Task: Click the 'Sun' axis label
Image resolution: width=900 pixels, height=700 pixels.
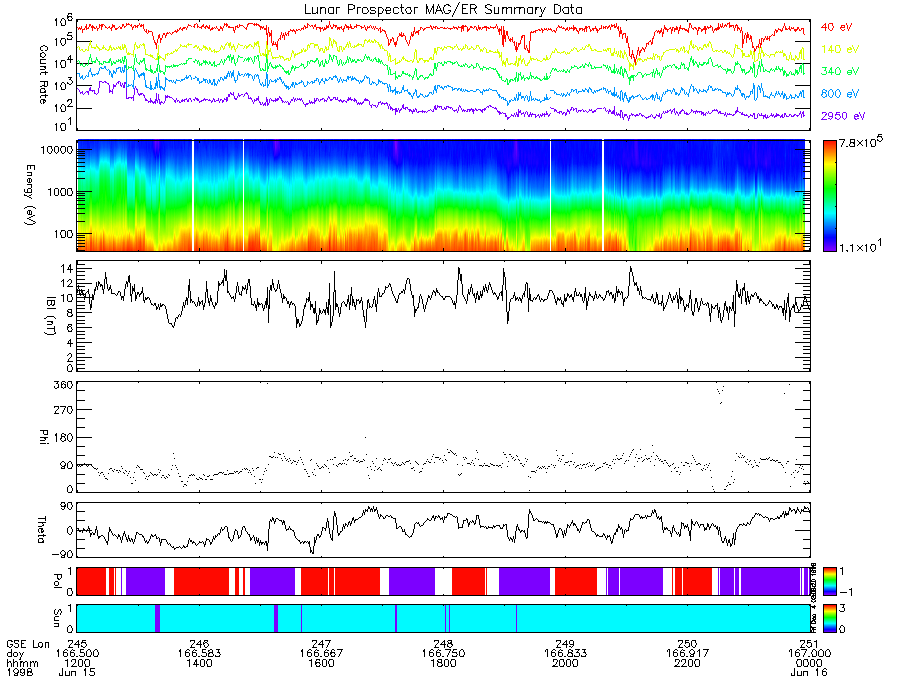Action: point(57,618)
